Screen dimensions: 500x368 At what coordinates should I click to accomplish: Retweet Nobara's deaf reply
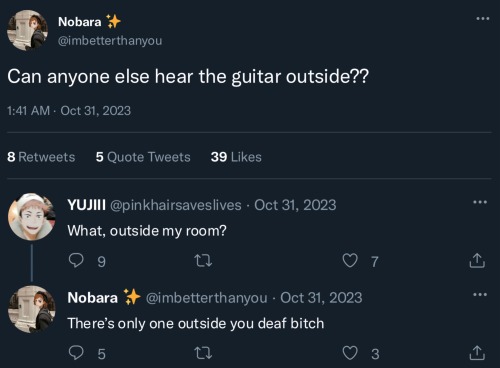pyautogui.click(x=203, y=353)
